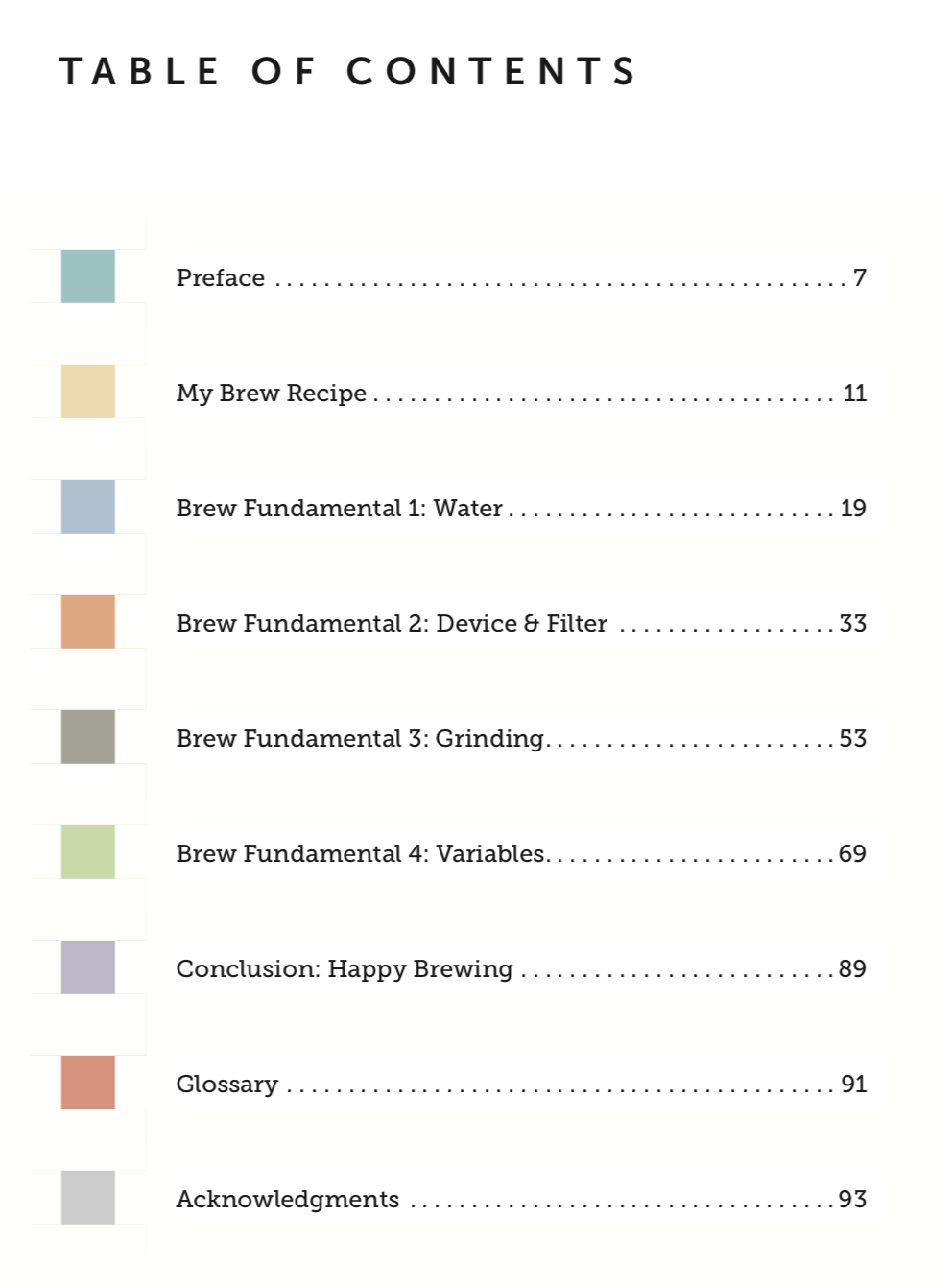This screenshot has height=1288, width=952.
Task: Select the salmon square beside Glossary
Action: tap(88, 1083)
